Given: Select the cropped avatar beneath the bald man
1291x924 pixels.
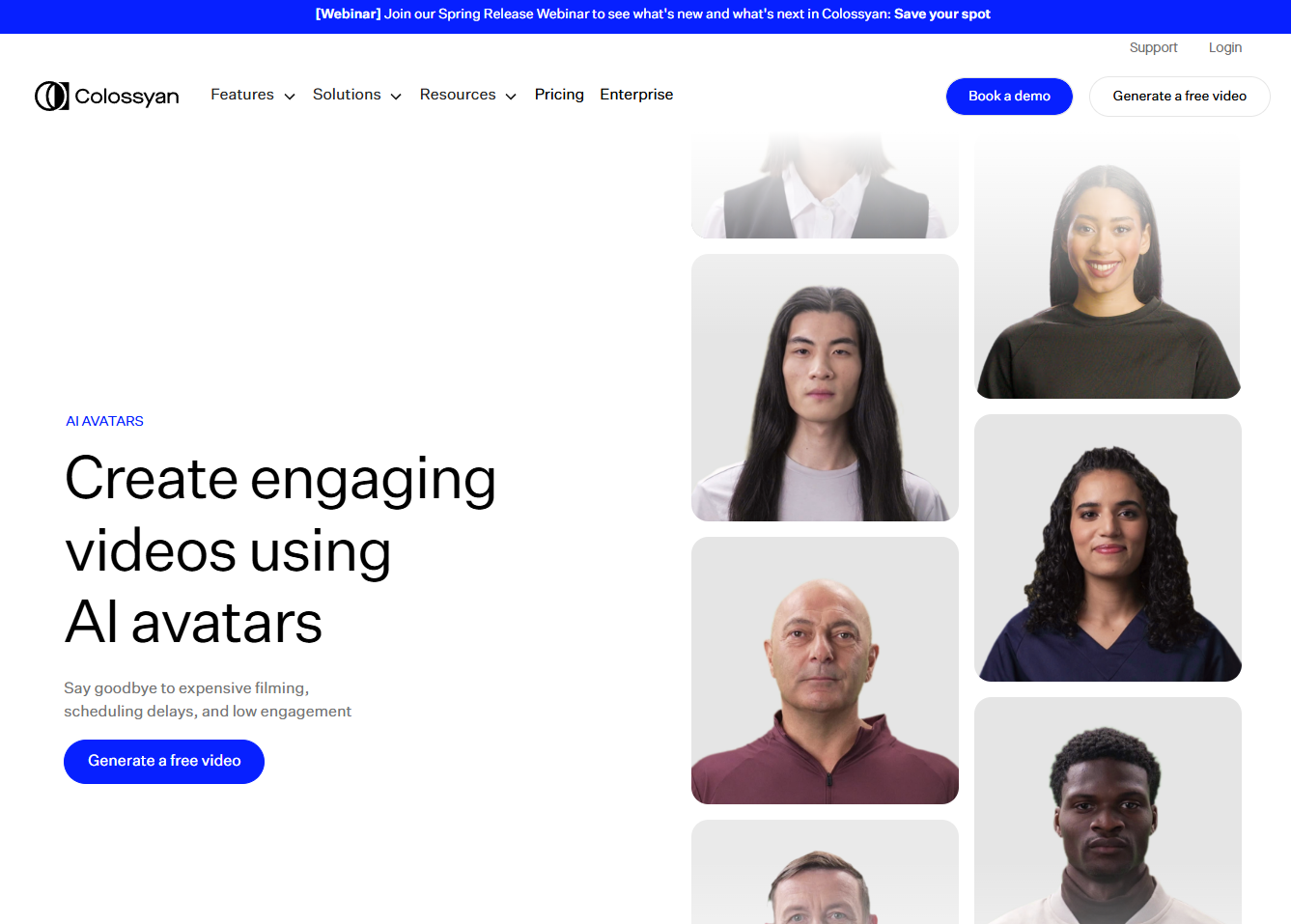Looking at the screenshot, I should point(825,872).
